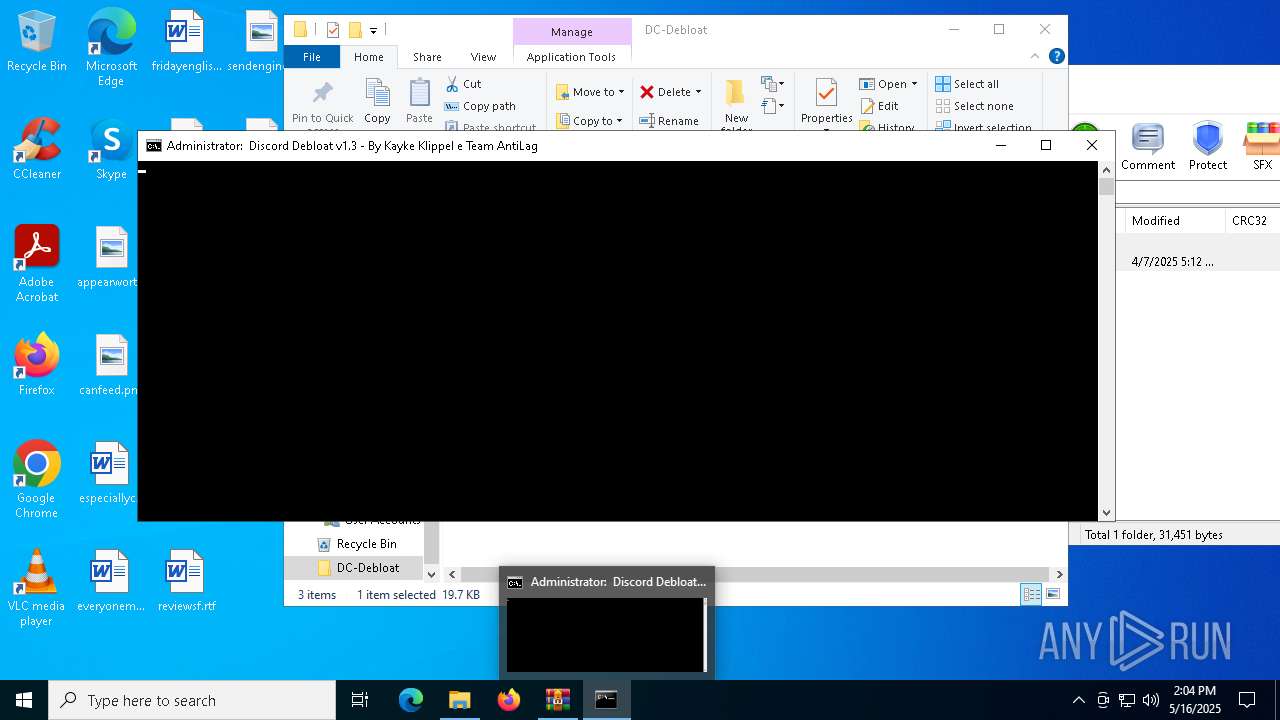Switch to the Share ribbon tab
The width and height of the screenshot is (1280, 720).
tap(427, 57)
